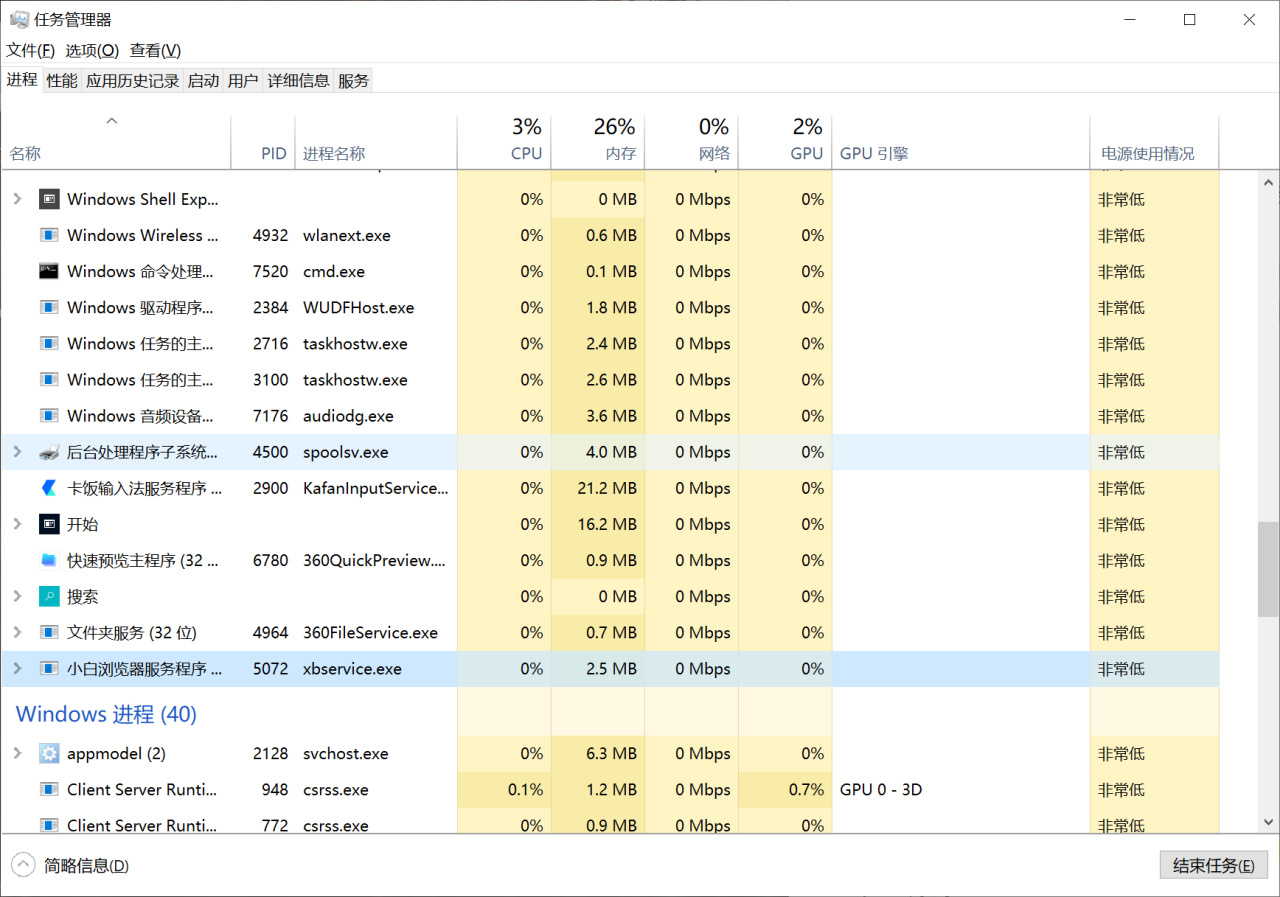Screen dimensions: 1280x897
Task: Click the 搜索 magnifier process icon
Action: click(49, 596)
